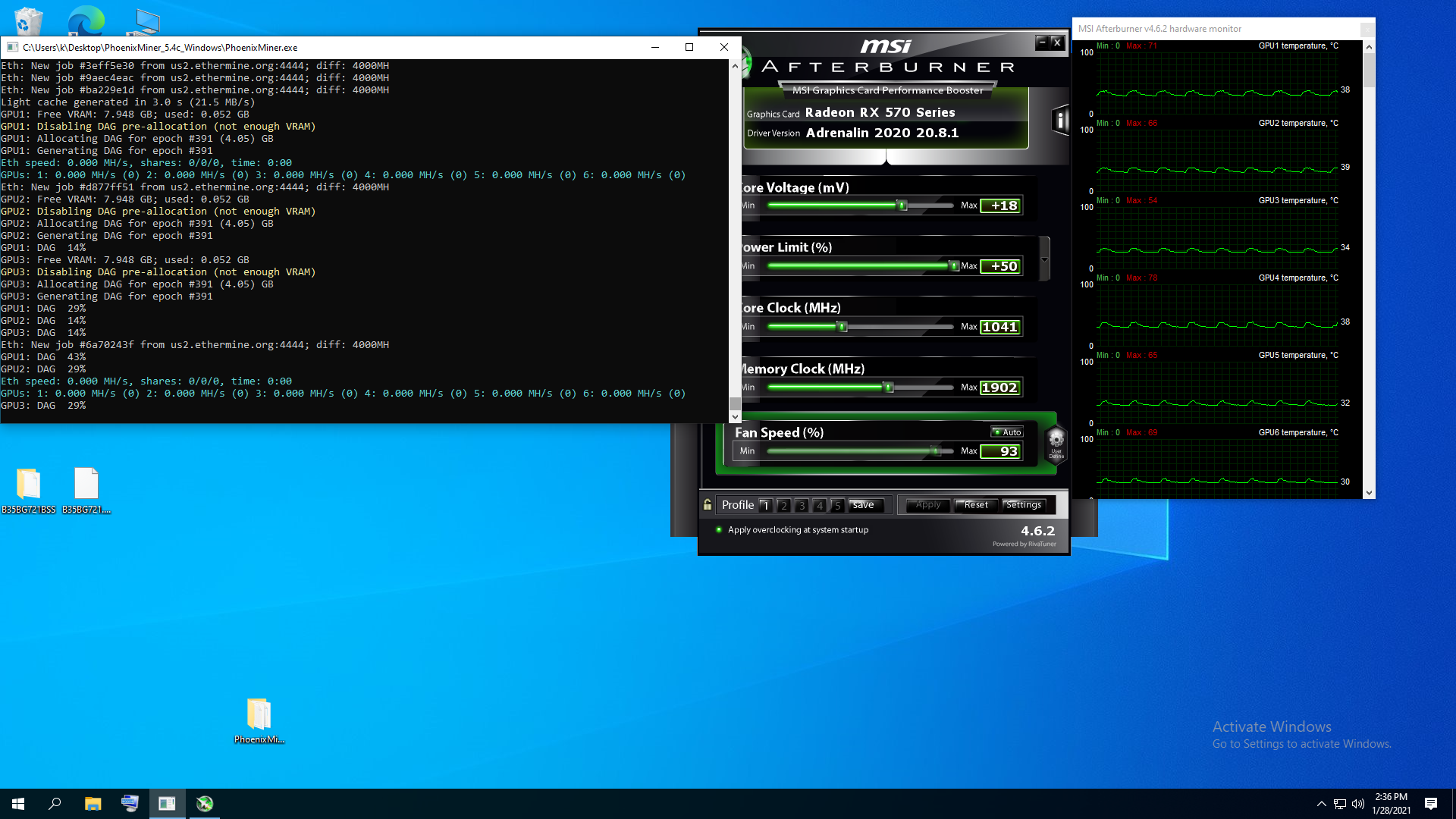
Task: Click the Core Voltage value field +18
Action: (1001, 206)
